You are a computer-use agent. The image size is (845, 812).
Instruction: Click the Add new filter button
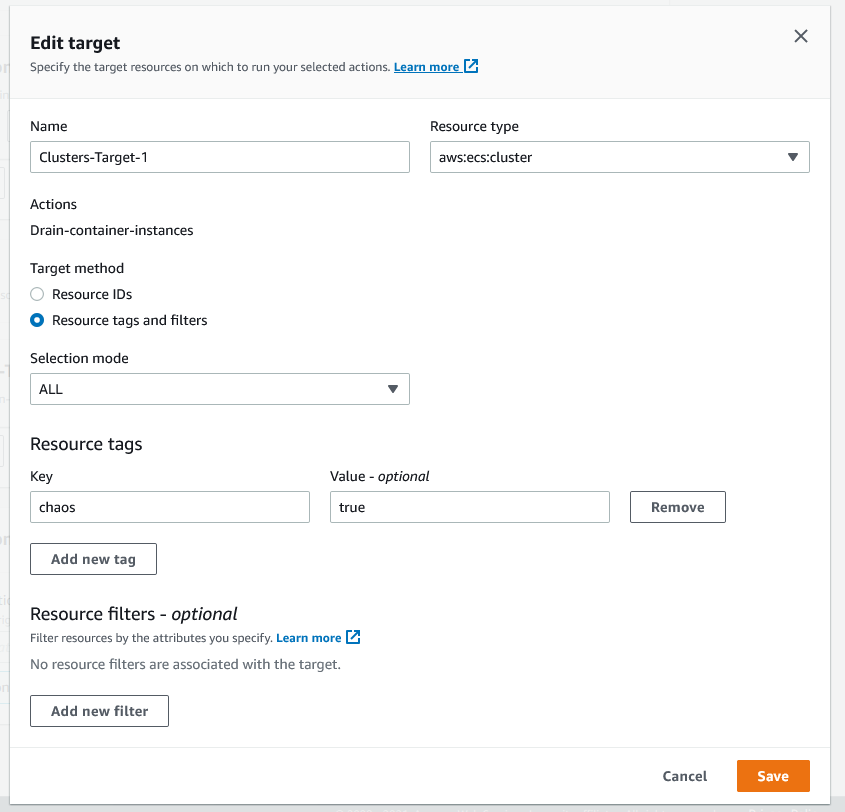coord(99,711)
